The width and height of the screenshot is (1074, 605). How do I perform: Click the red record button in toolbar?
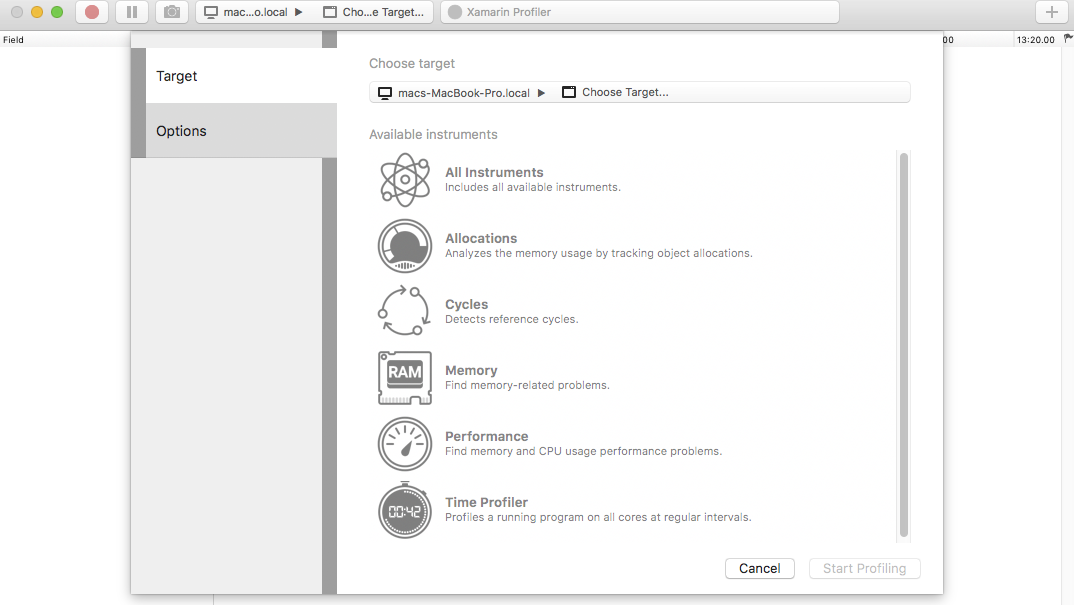92,12
